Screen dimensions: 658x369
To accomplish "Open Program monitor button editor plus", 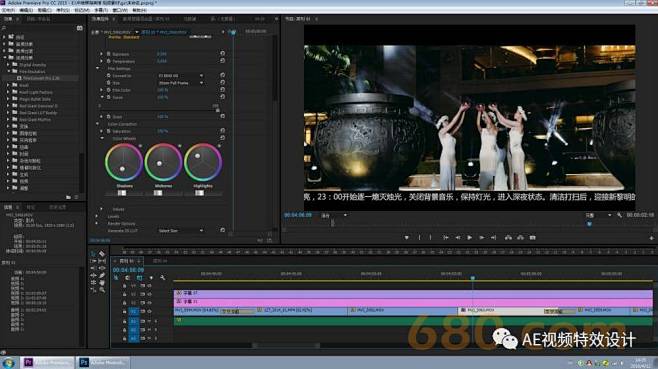I will pos(652,238).
